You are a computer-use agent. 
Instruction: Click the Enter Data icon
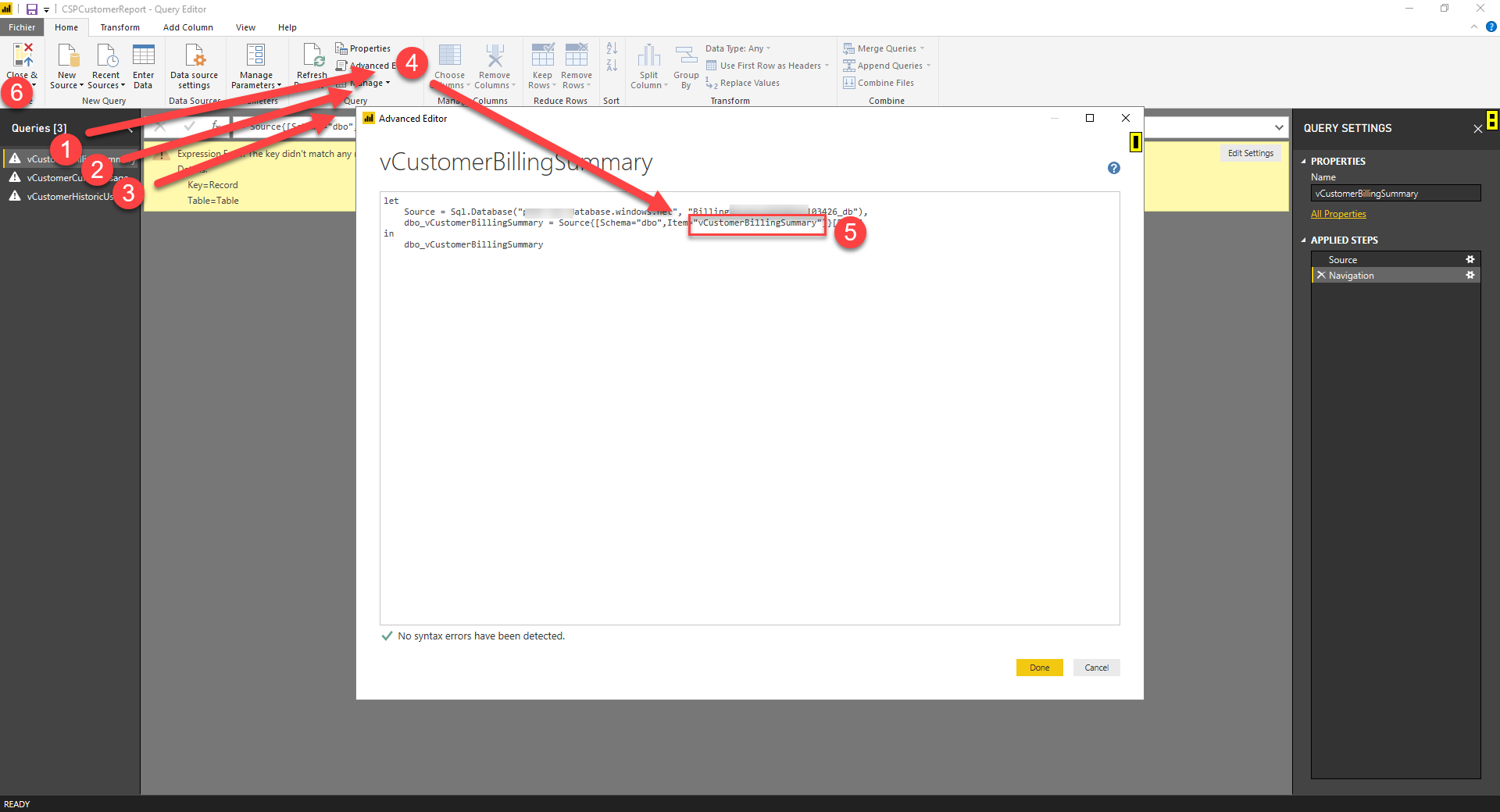click(144, 55)
